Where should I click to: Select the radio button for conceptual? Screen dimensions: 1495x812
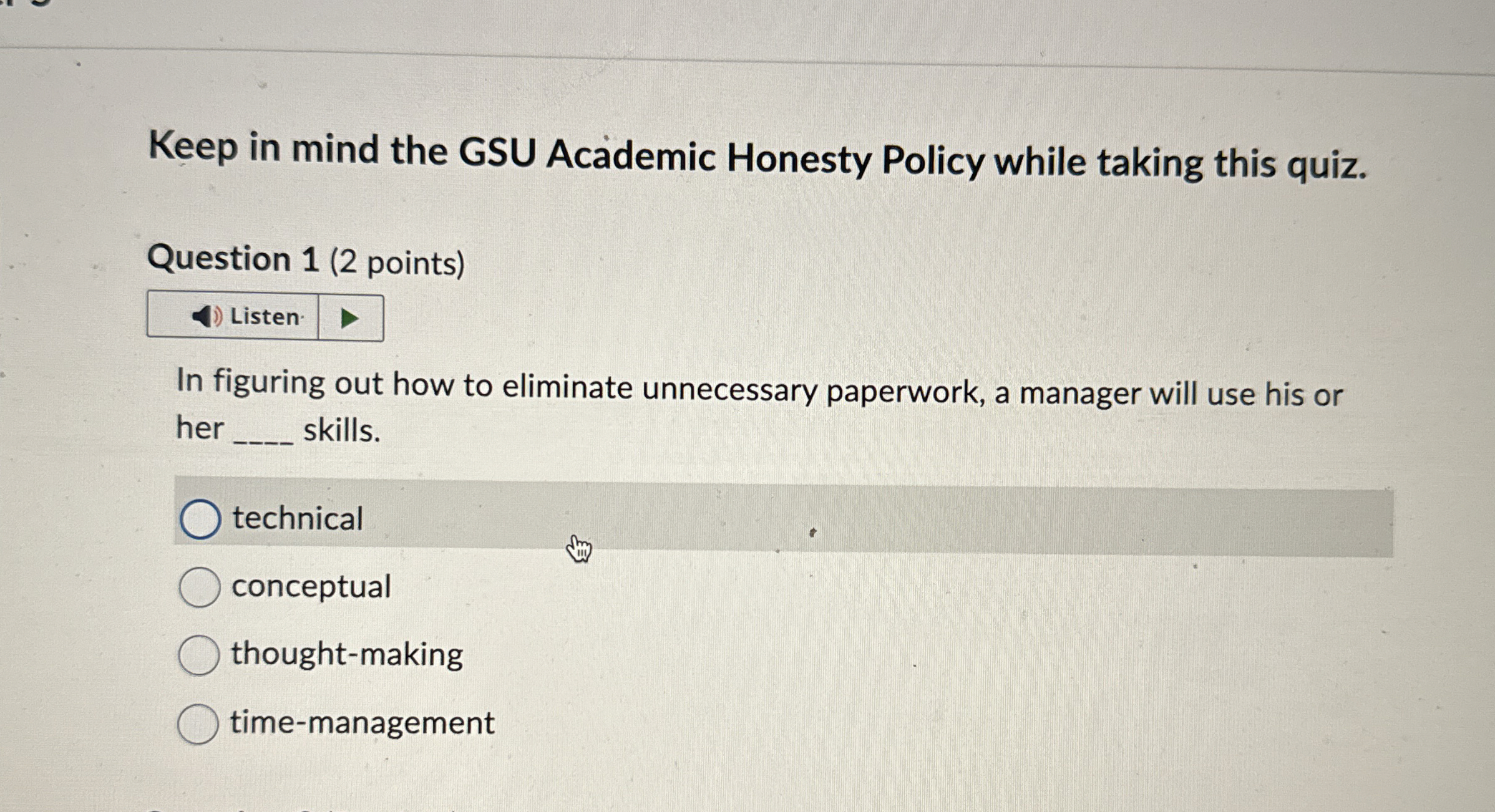(x=200, y=586)
